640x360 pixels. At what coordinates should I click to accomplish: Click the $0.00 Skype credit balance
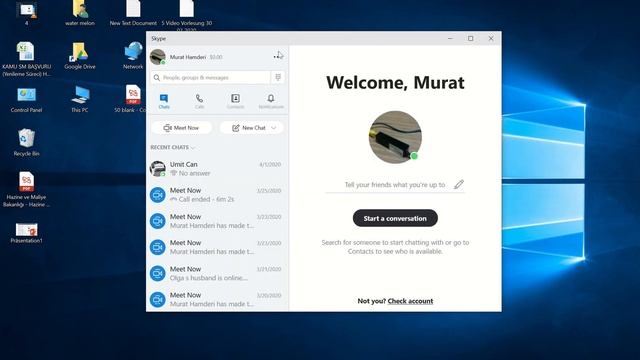216,57
